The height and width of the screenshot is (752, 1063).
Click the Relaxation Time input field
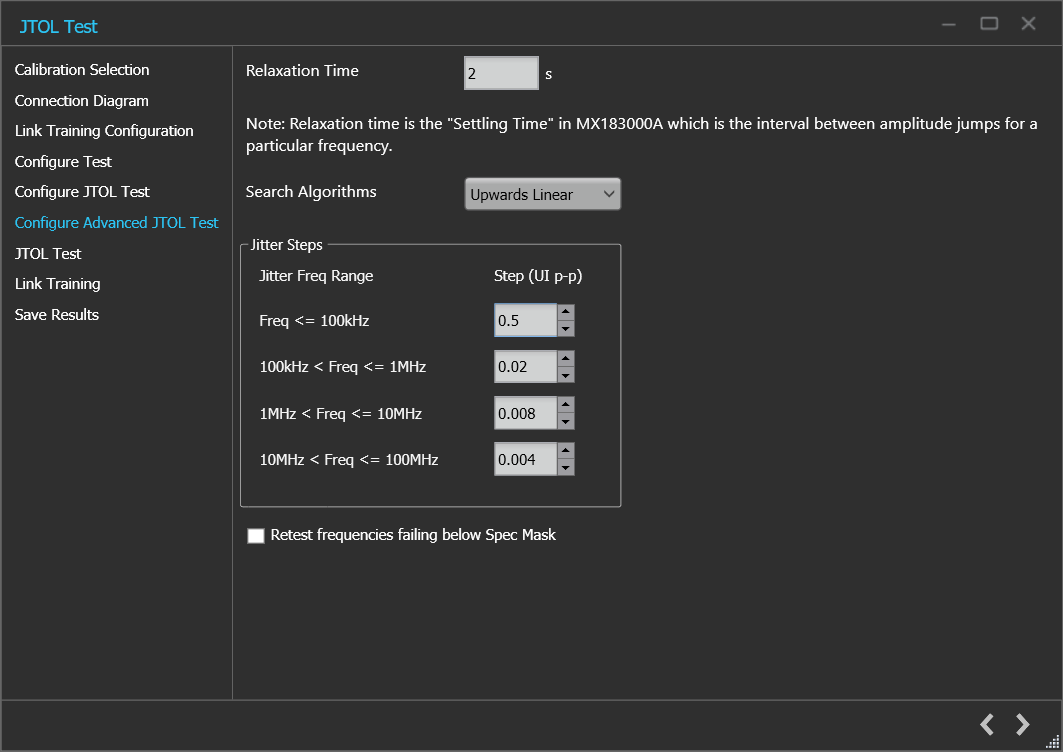(x=500, y=73)
